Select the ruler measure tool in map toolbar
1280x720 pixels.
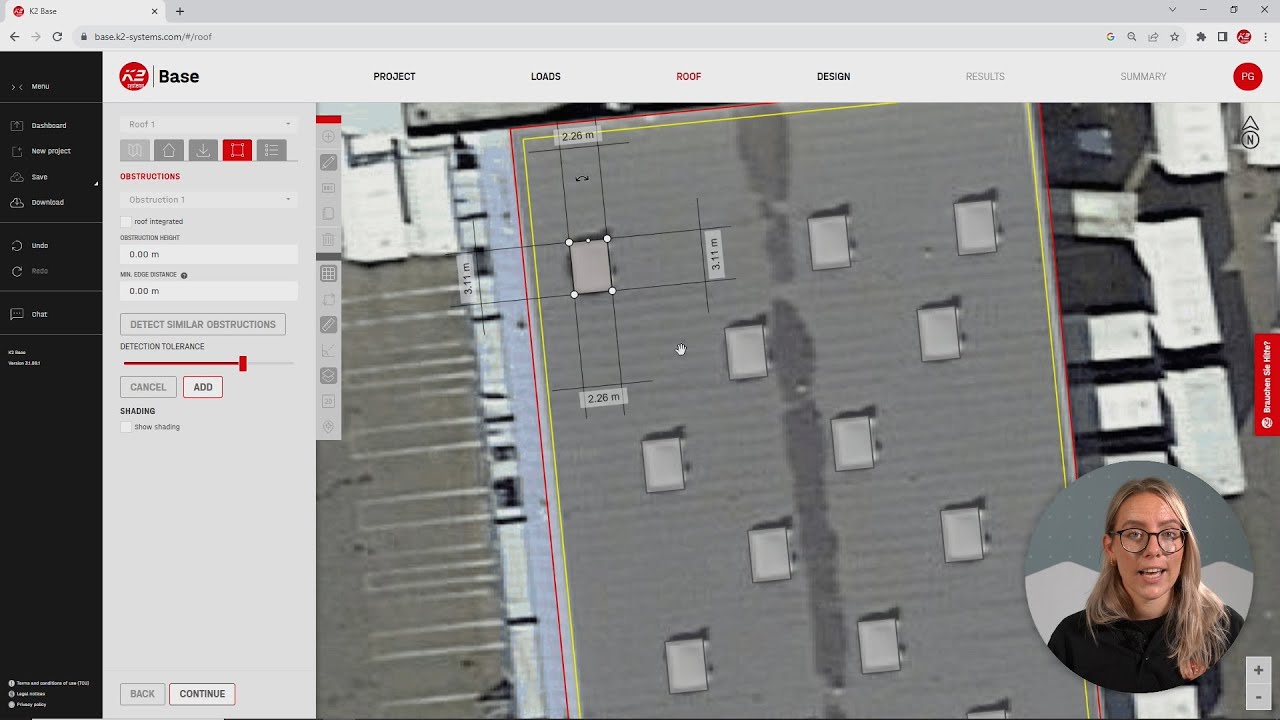pyautogui.click(x=328, y=324)
